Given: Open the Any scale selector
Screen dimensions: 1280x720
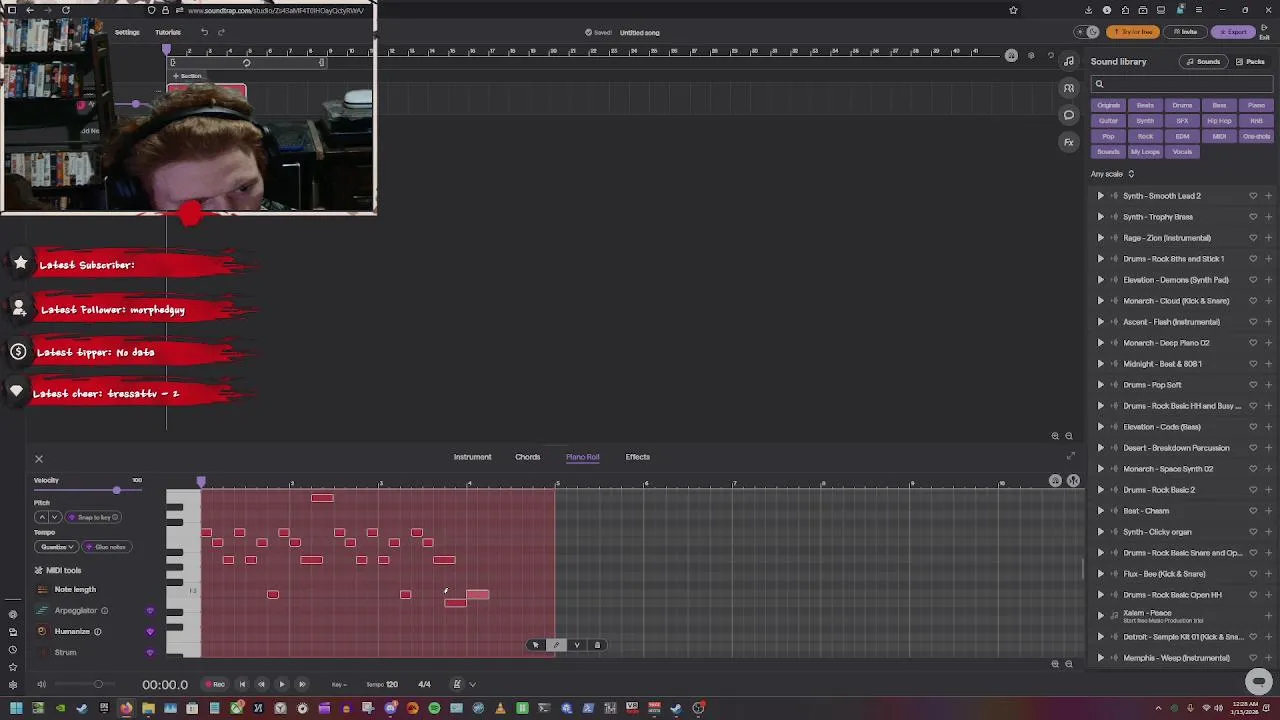Looking at the screenshot, I should coord(1112,174).
